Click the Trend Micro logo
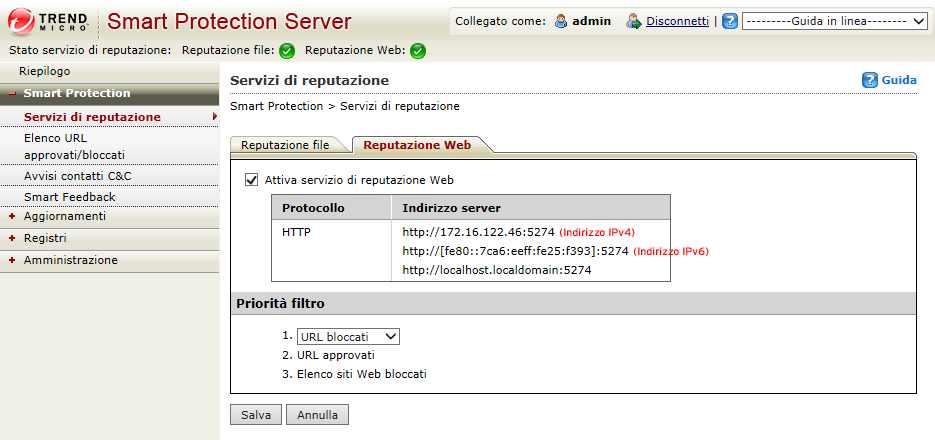 click(48, 21)
